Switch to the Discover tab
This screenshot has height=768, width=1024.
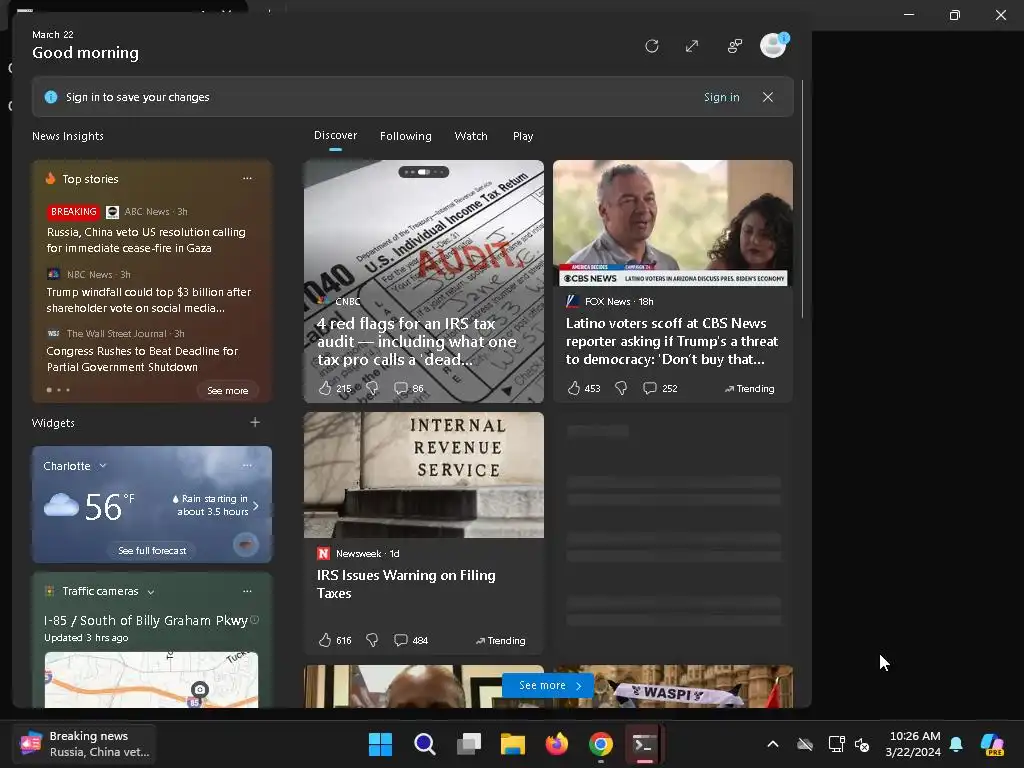coord(336,135)
